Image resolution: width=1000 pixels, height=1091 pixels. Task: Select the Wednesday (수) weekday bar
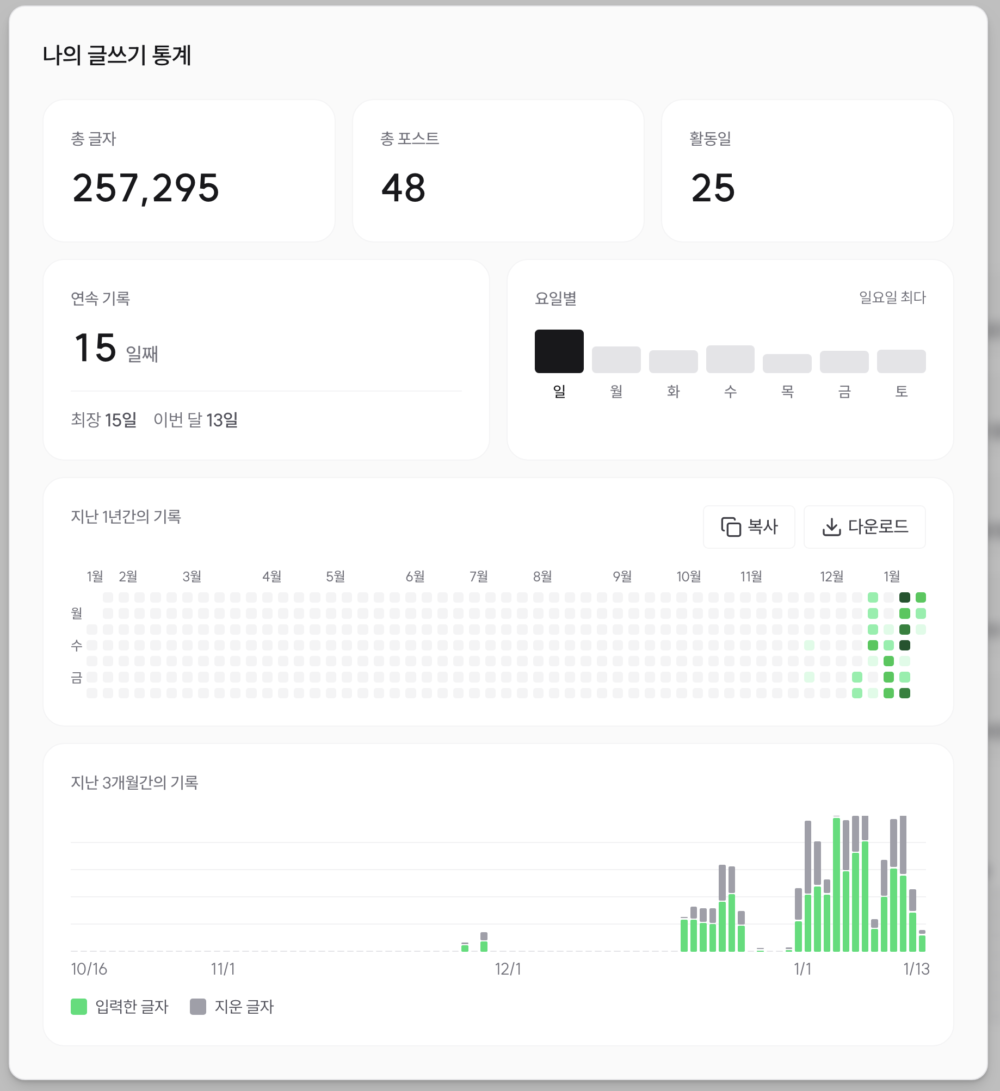tap(730, 359)
